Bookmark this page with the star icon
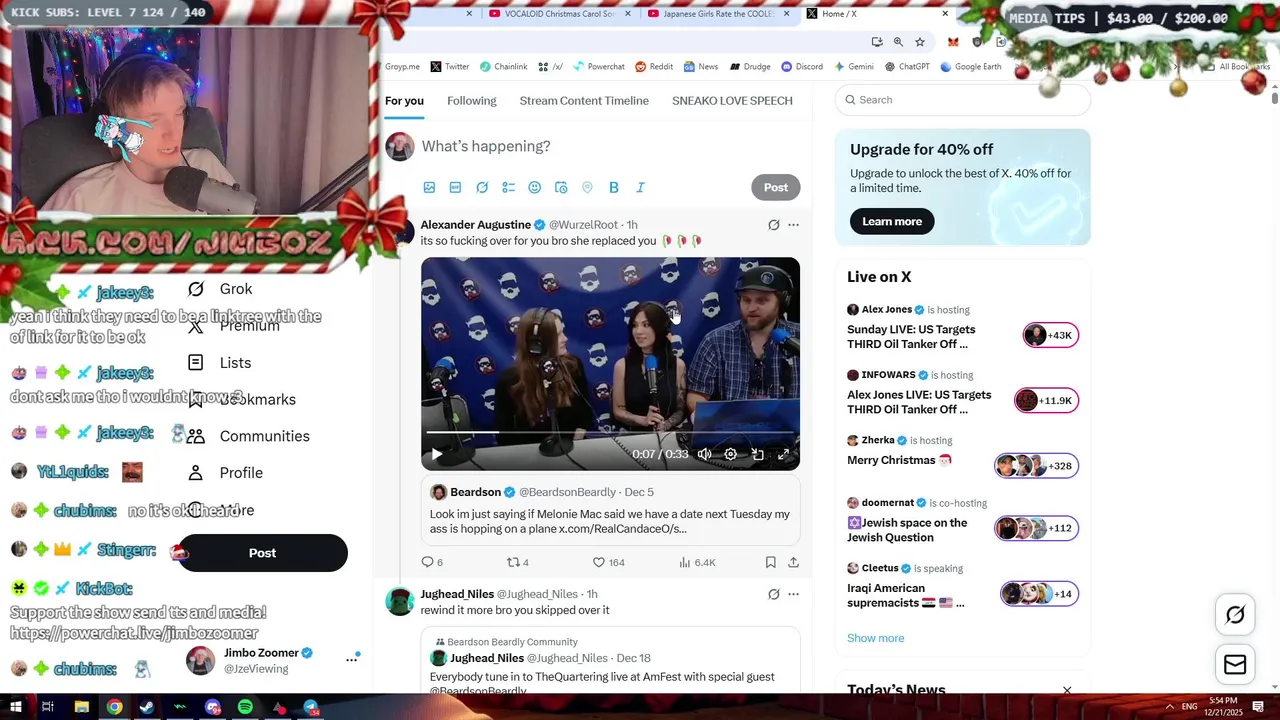This screenshot has height=720, width=1280. pyautogui.click(x=920, y=42)
